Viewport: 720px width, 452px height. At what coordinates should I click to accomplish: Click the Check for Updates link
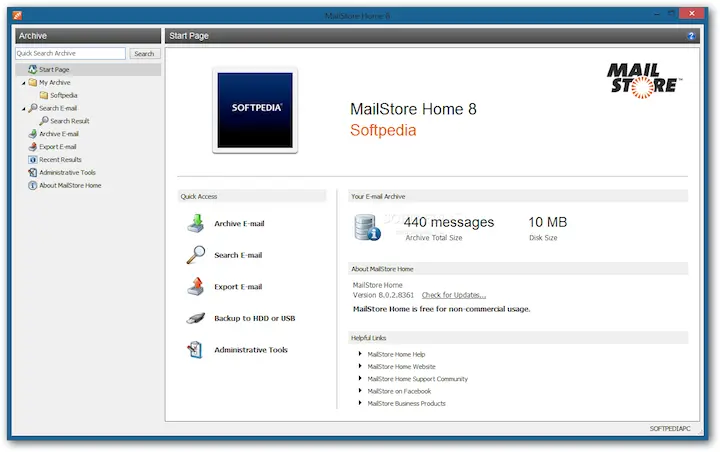[454, 295]
